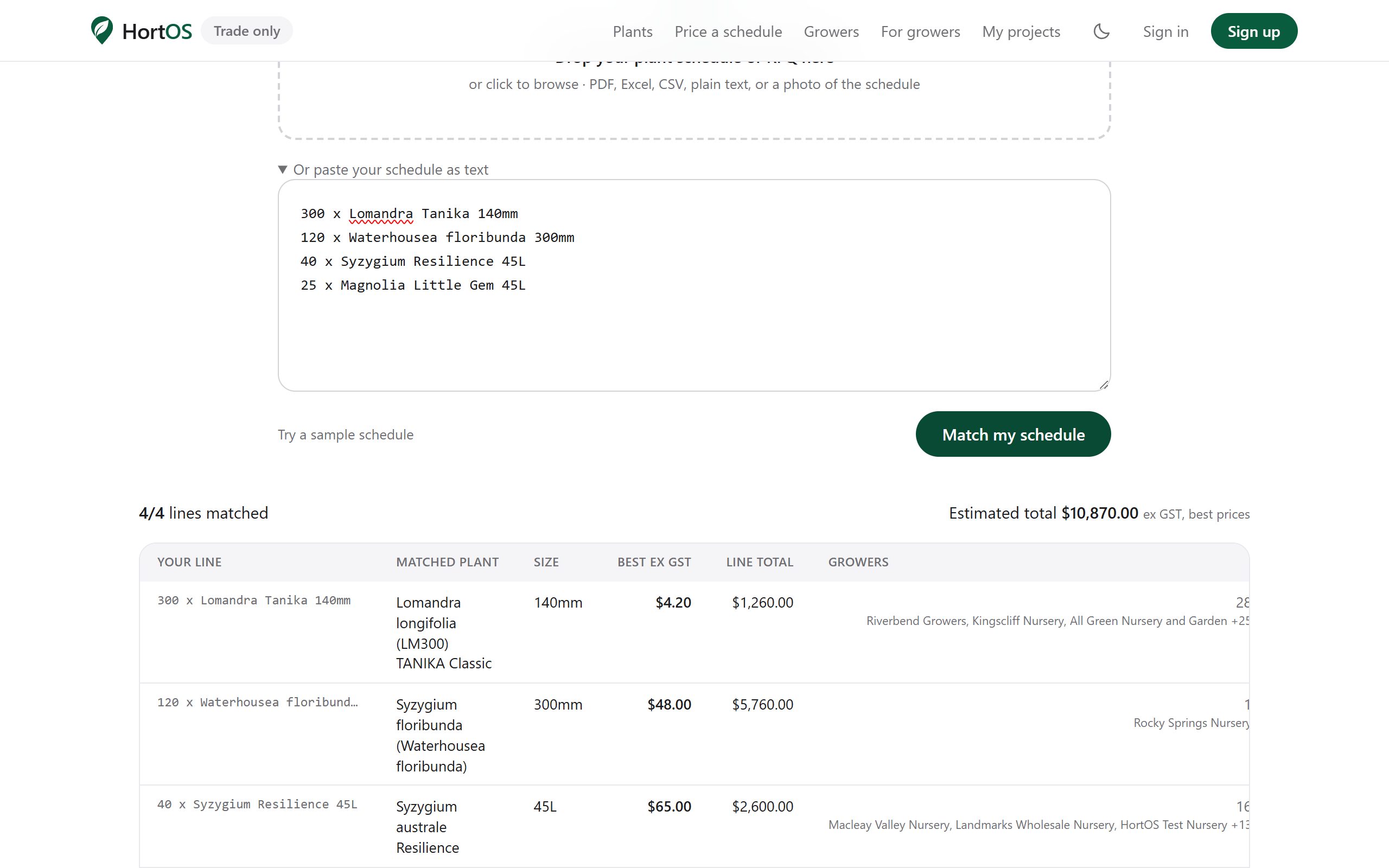
Task: Open Price a schedule page
Action: pos(728,31)
